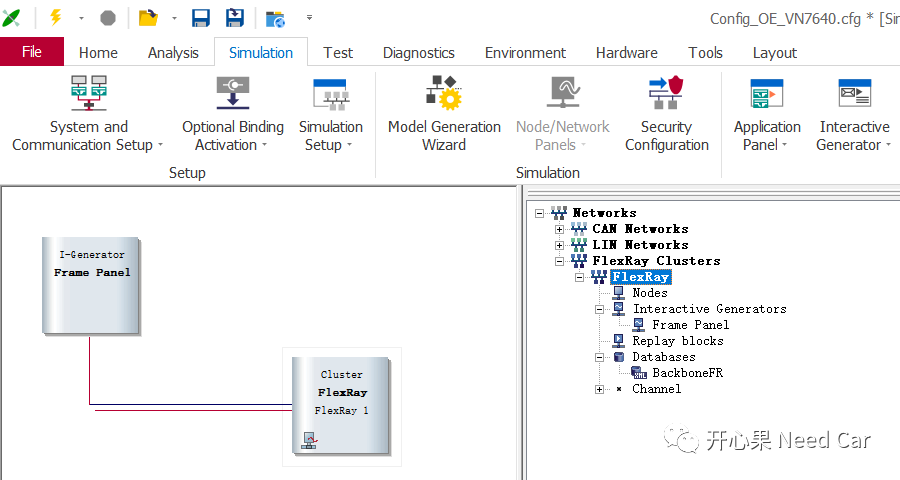Click the Application Panel icon

[x=767, y=95]
